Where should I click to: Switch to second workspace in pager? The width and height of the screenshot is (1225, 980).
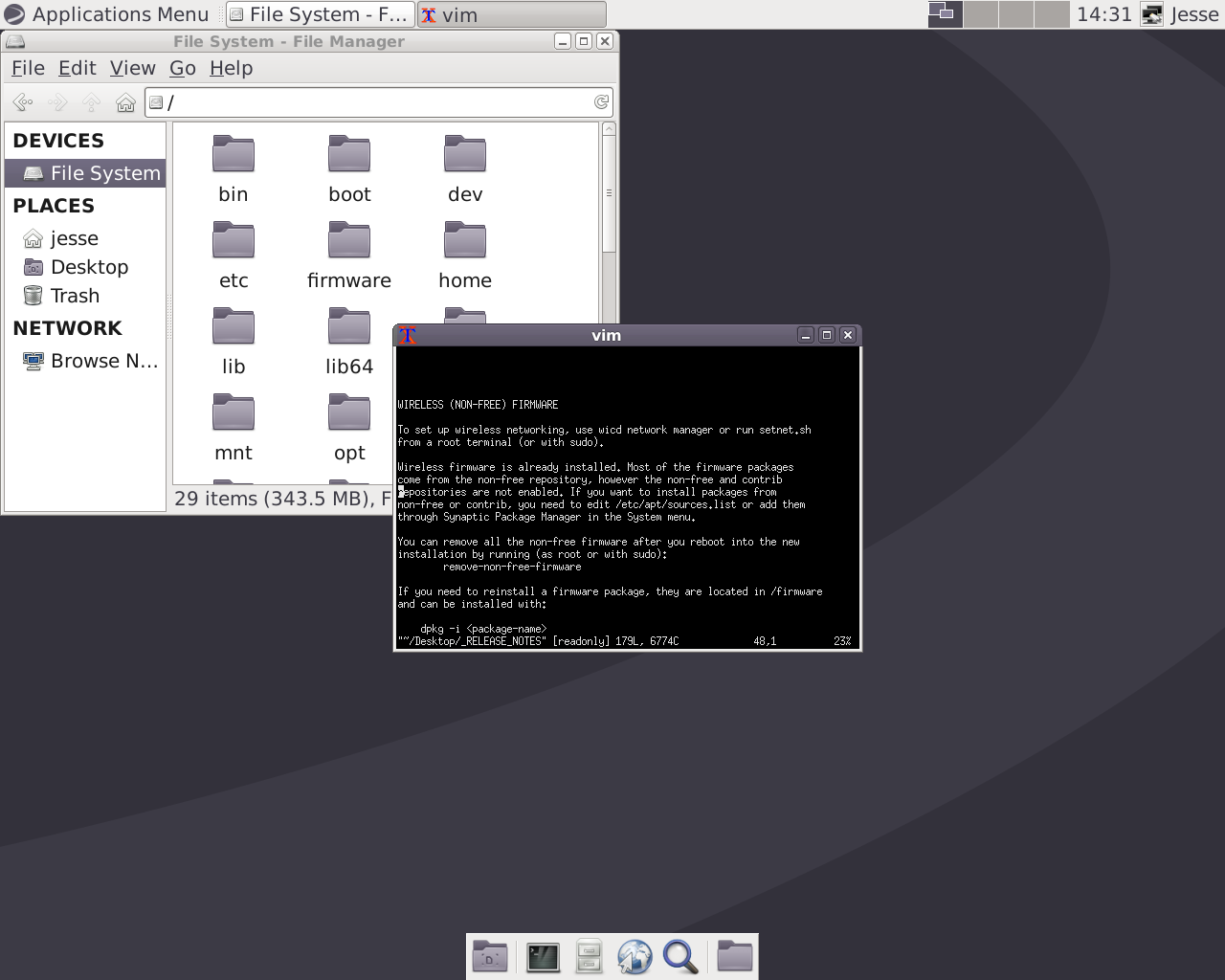(x=981, y=14)
